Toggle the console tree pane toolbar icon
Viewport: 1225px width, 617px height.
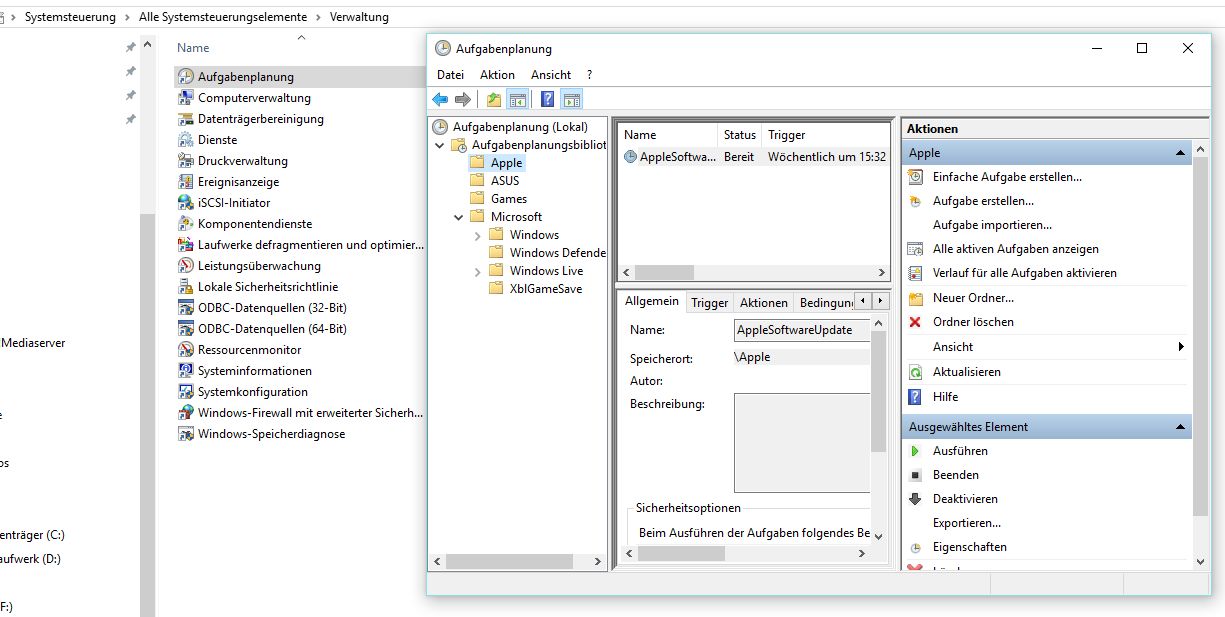point(517,99)
